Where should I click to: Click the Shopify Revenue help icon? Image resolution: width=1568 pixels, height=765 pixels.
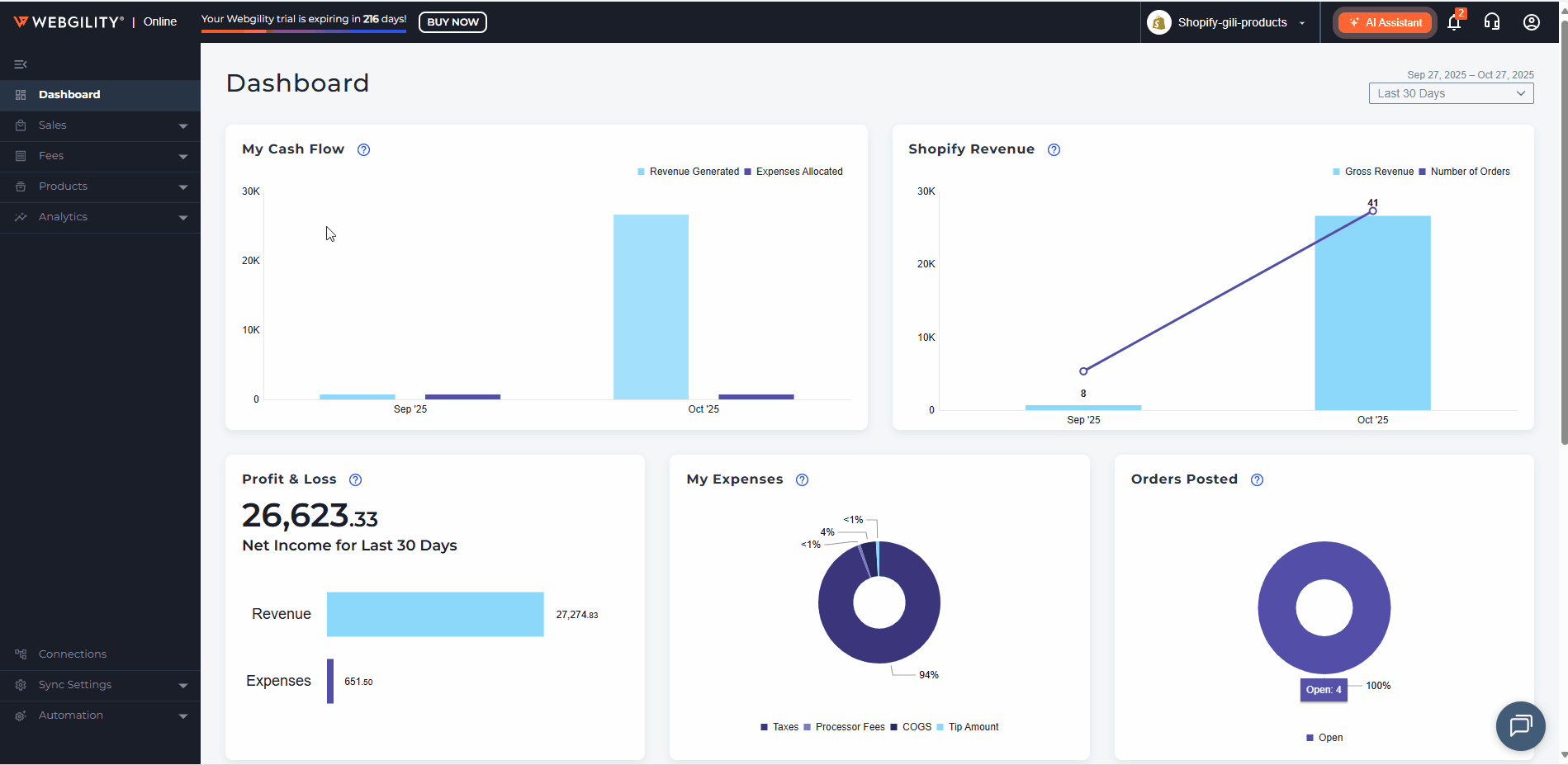(x=1054, y=149)
